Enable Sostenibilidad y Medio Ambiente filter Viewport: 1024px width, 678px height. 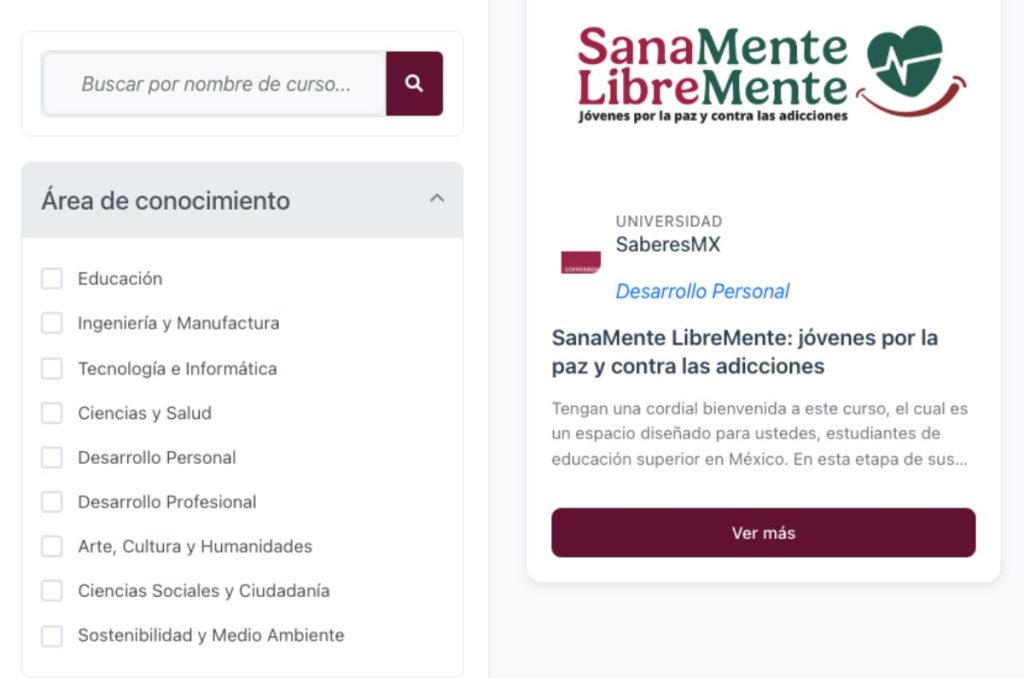(x=52, y=635)
